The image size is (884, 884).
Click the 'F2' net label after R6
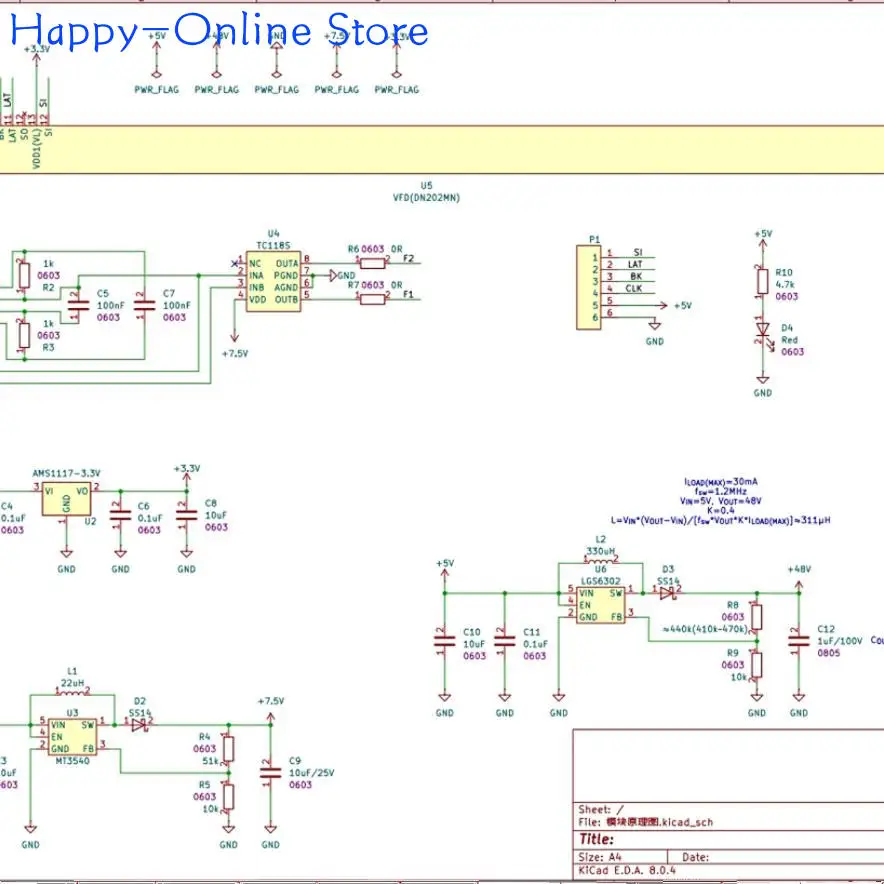pos(409,258)
